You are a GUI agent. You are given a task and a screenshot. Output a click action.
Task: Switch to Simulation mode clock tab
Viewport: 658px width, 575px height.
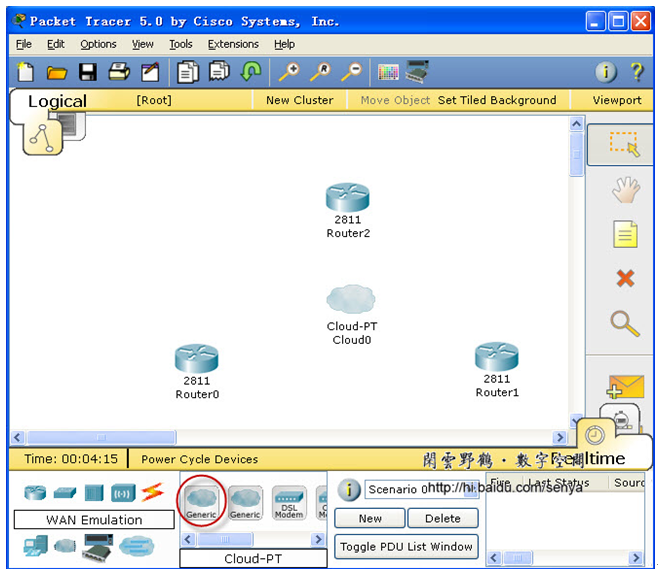(621, 418)
